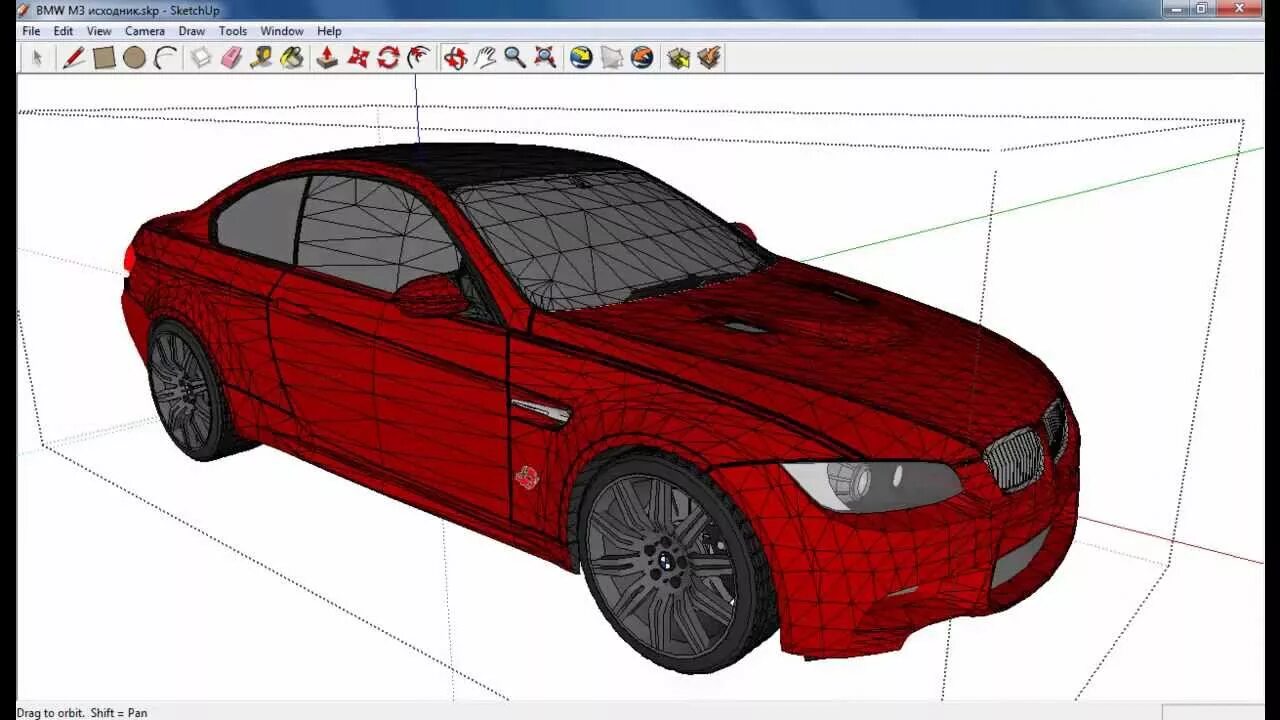The height and width of the screenshot is (720, 1280).
Task: Open the Window menu
Action: pos(282,31)
